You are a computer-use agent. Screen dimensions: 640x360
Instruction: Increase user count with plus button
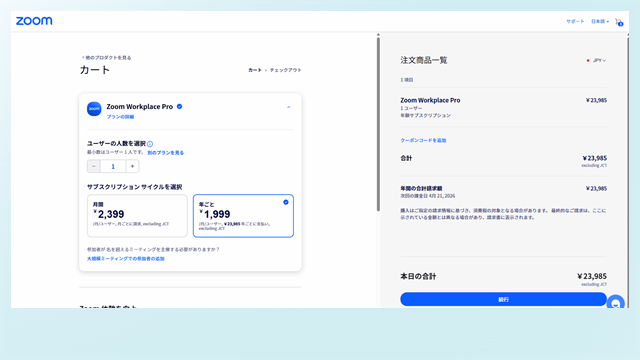click(132, 166)
